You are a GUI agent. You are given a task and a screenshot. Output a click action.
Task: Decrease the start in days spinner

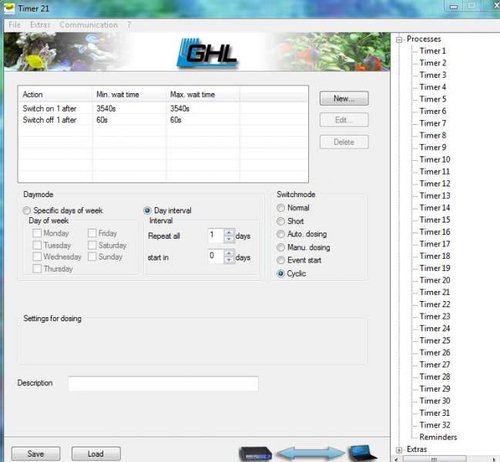pos(229,260)
